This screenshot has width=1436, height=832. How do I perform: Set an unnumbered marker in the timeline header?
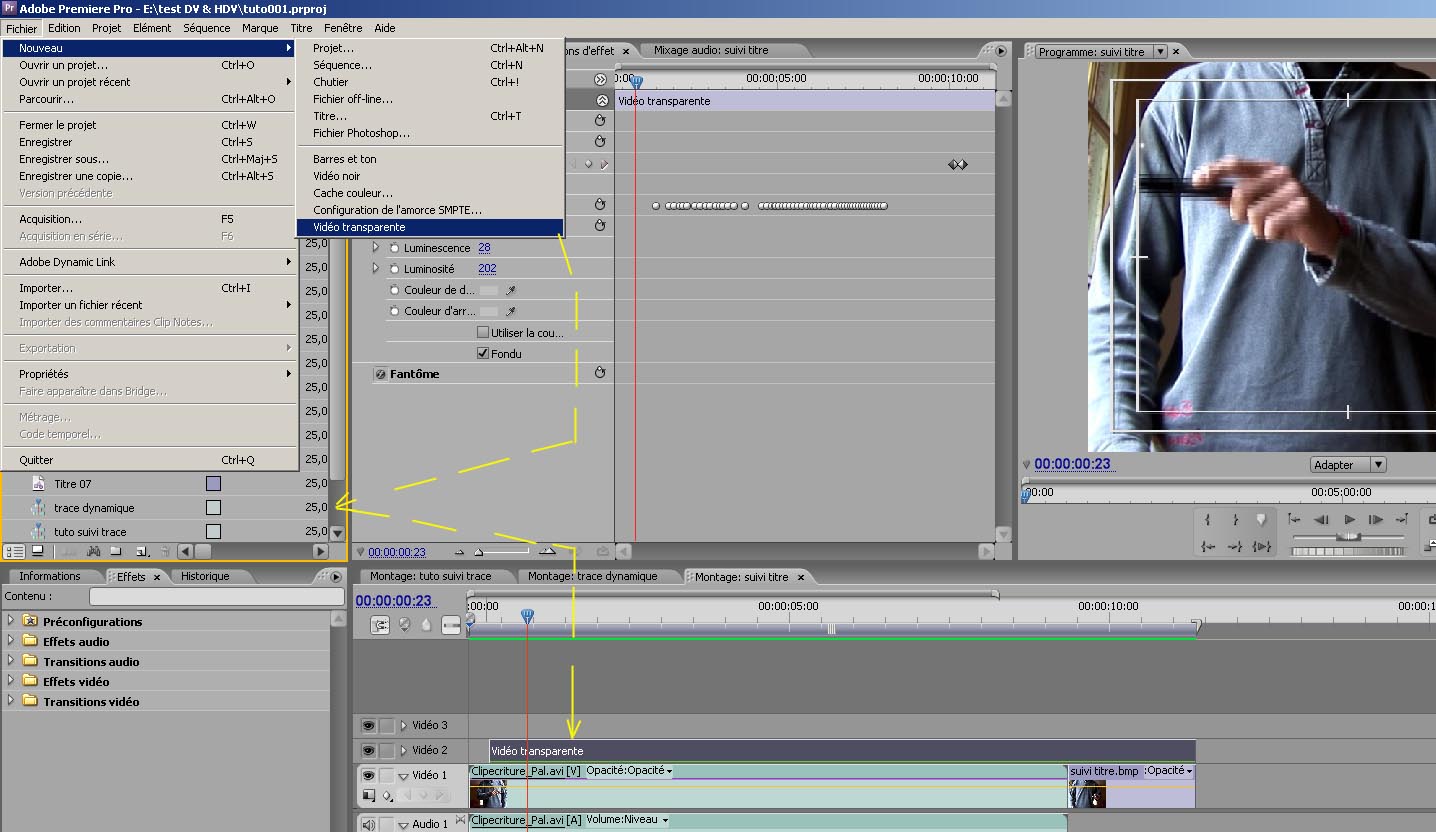pyautogui.click(x=427, y=625)
